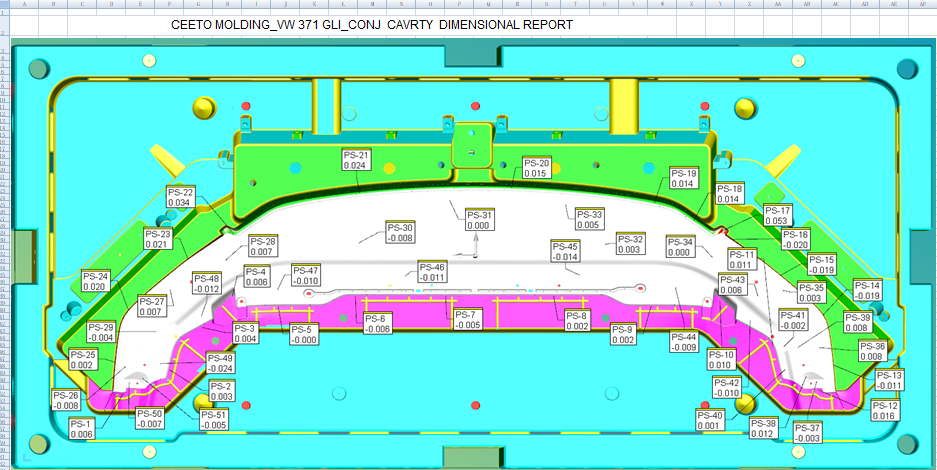
Task: Select the PS-16 -0.020 label
Action: [x=795, y=239]
